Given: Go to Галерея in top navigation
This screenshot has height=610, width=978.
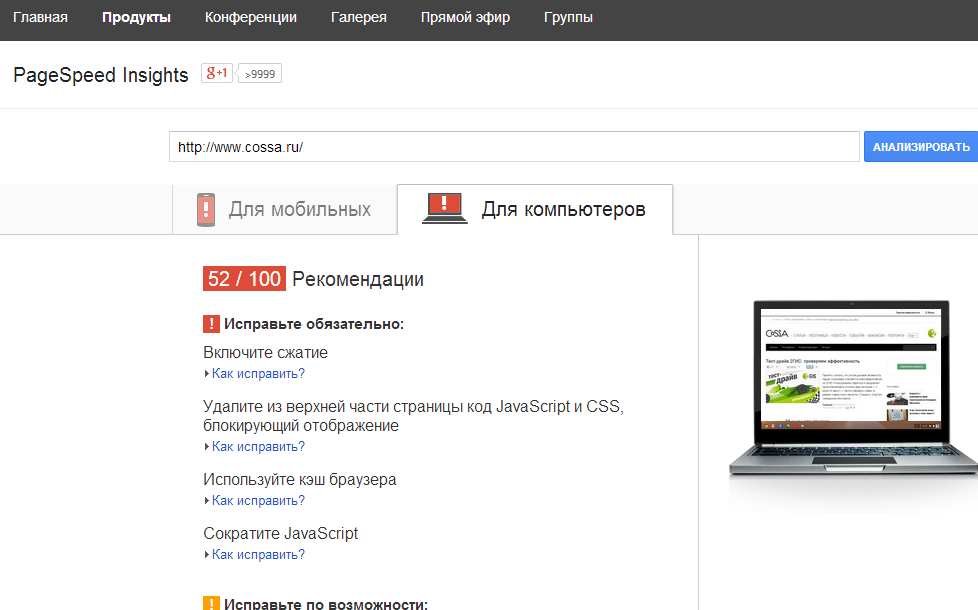Looking at the screenshot, I should coord(359,17).
